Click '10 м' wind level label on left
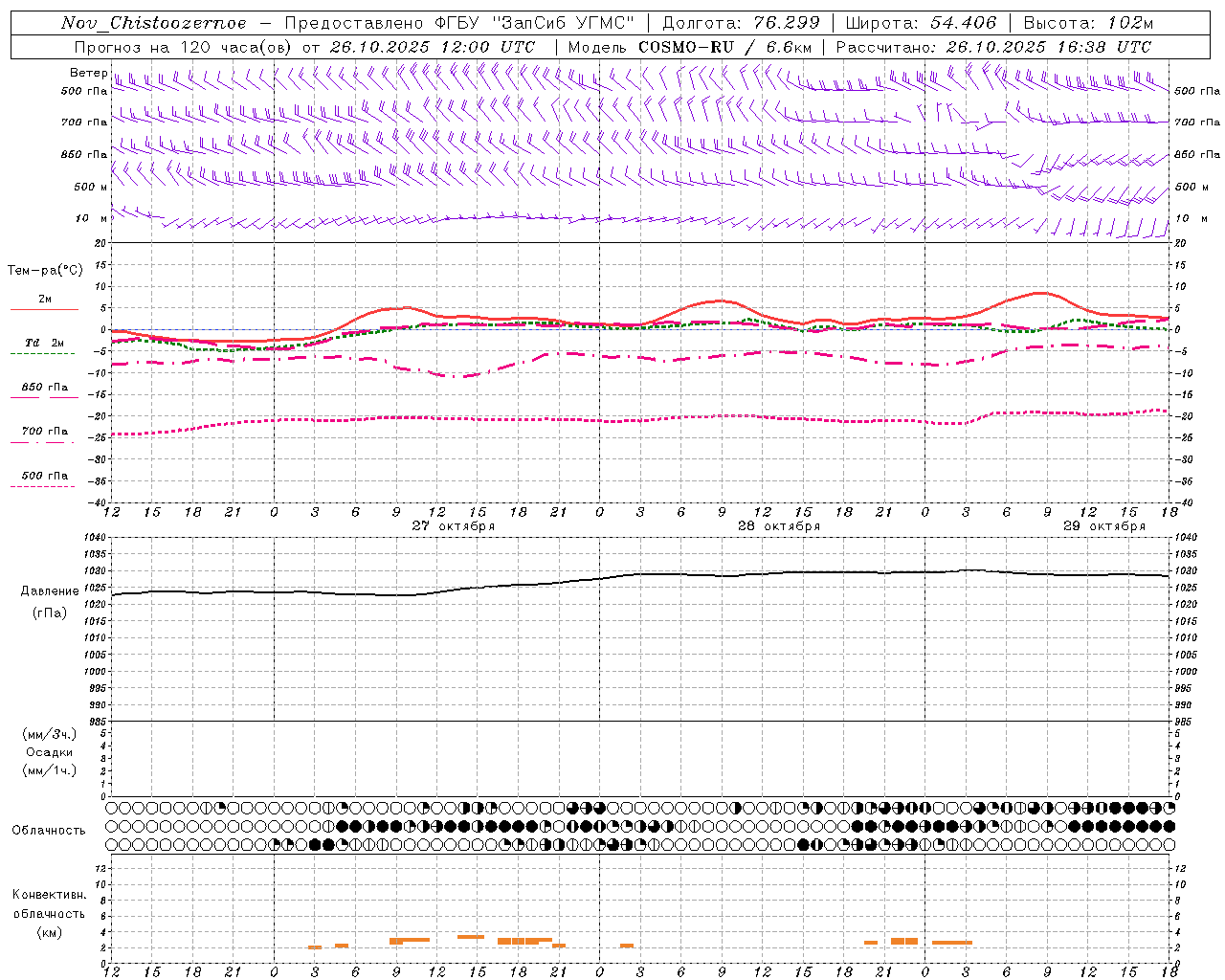This screenshot has width=1225, height=980. click(91, 219)
